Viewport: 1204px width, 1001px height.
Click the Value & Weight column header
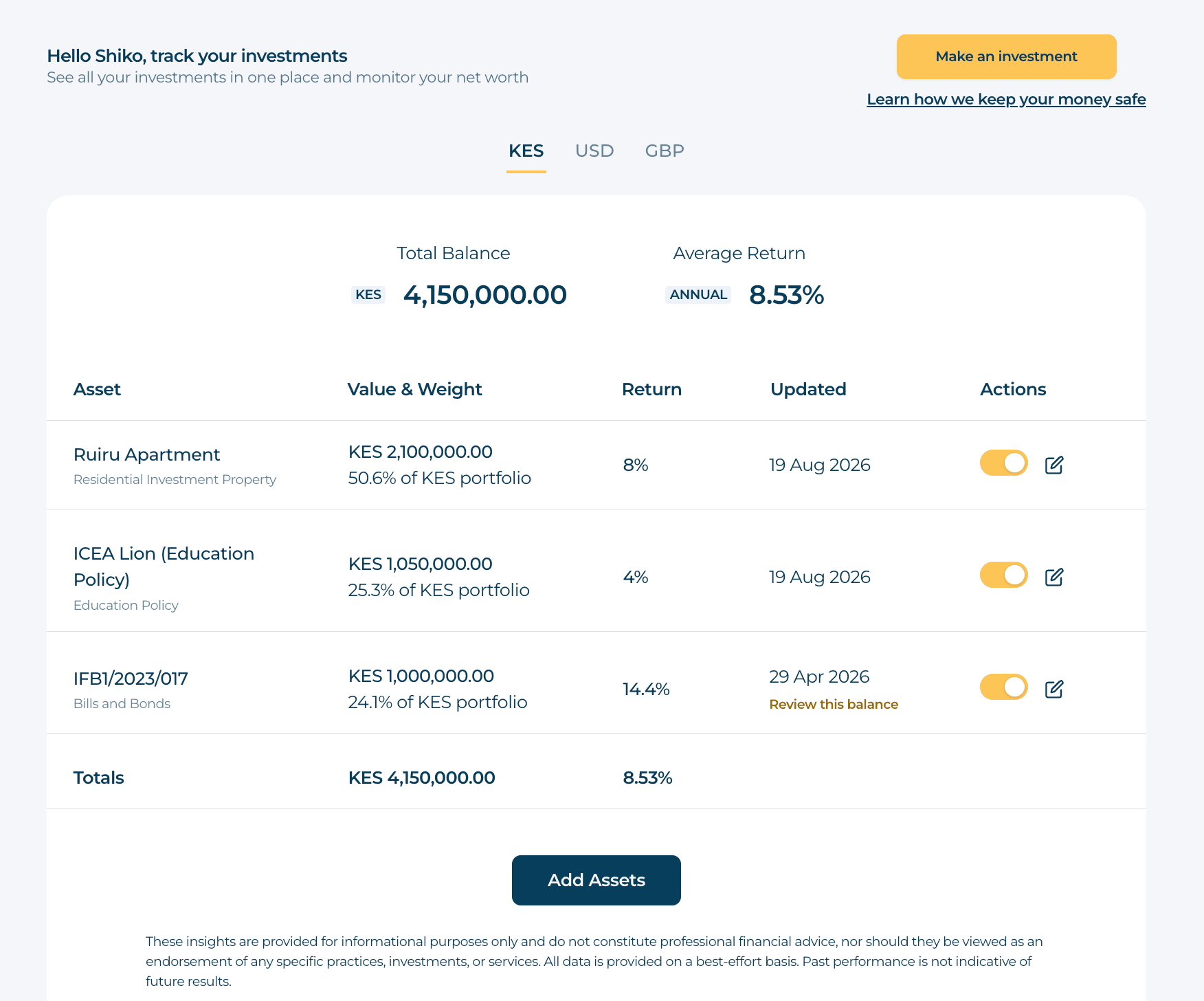pos(414,390)
